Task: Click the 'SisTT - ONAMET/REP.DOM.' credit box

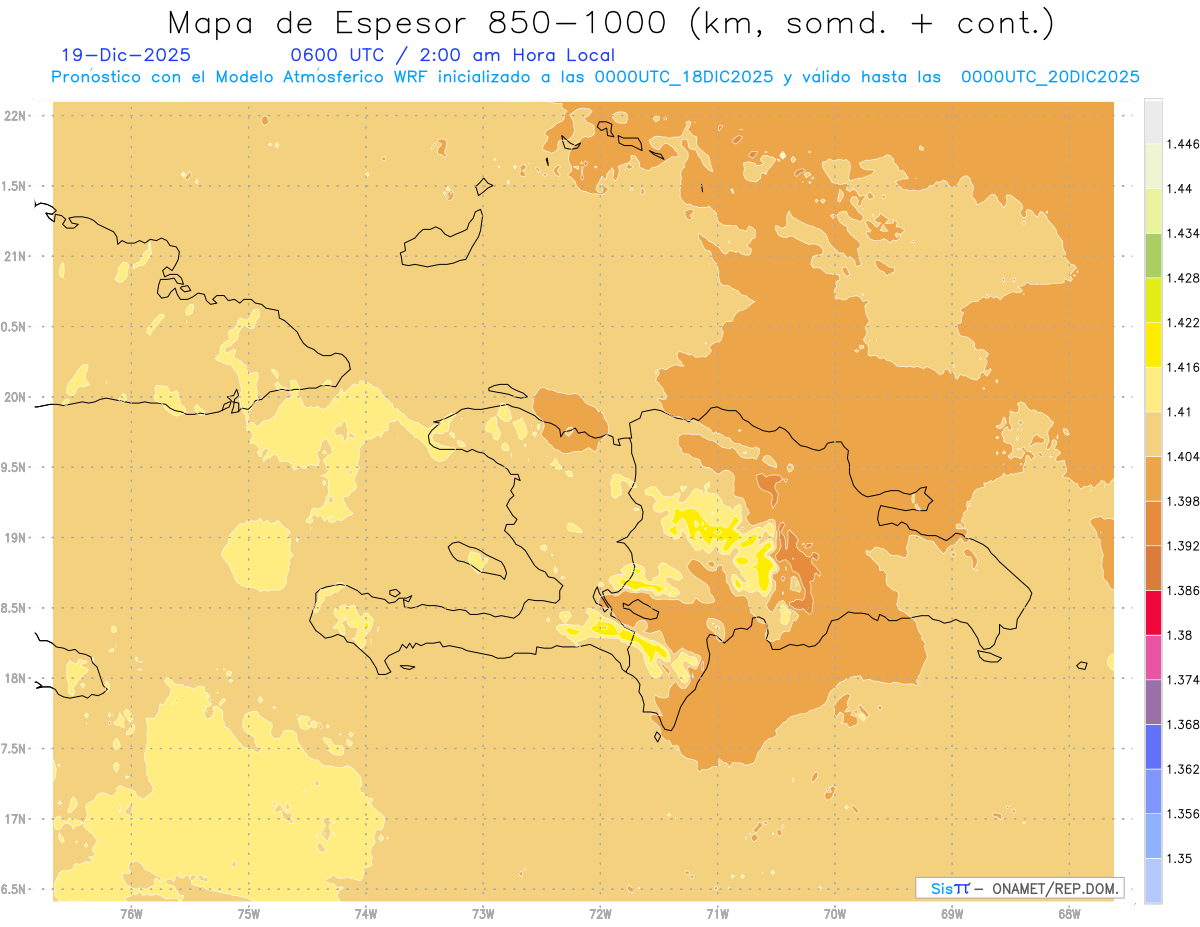Action: pos(1019,888)
